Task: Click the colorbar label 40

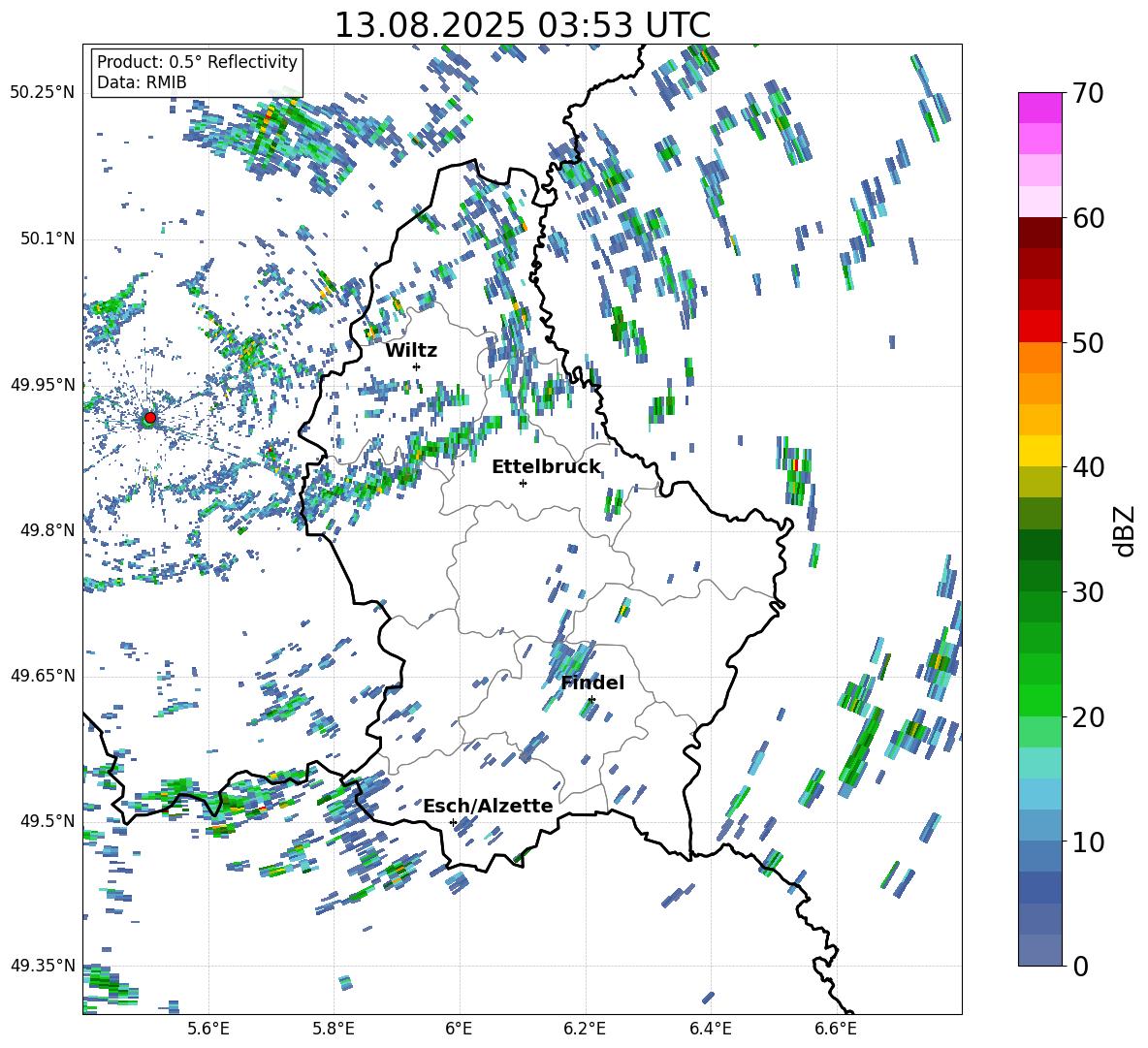Action: (x=1088, y=467)
